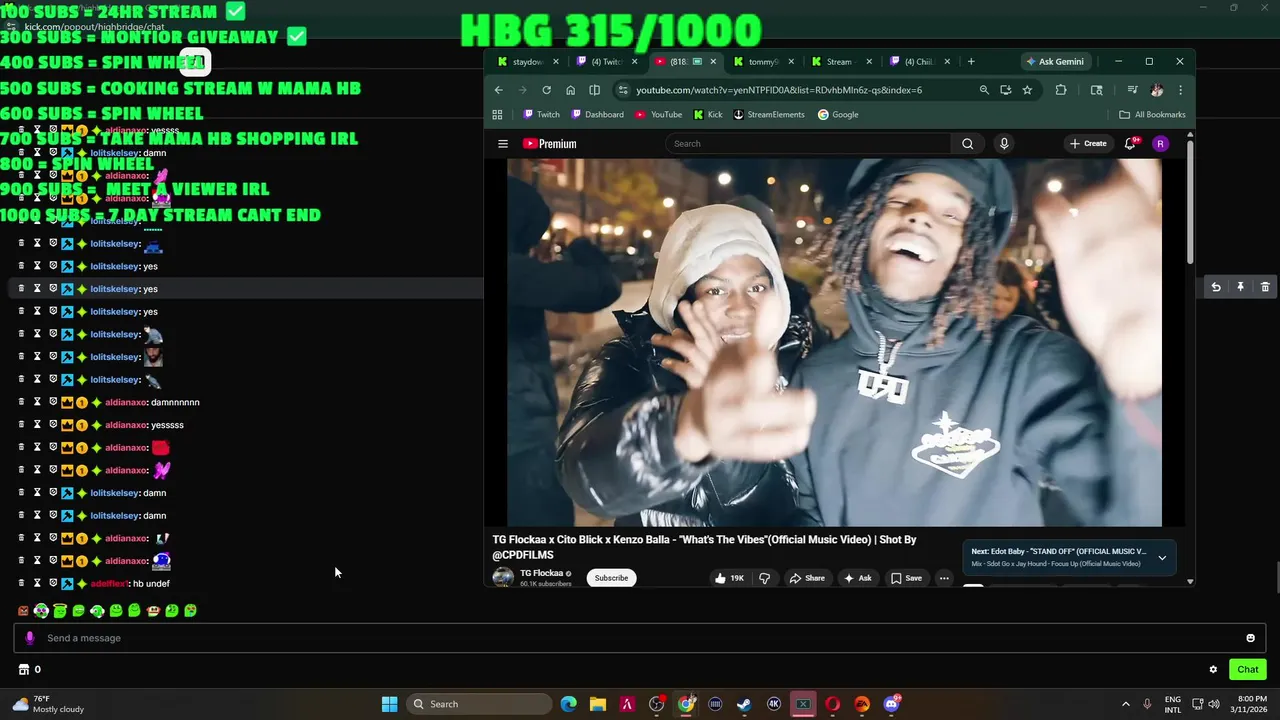Click the Send a message input

(x=640, y=638)
